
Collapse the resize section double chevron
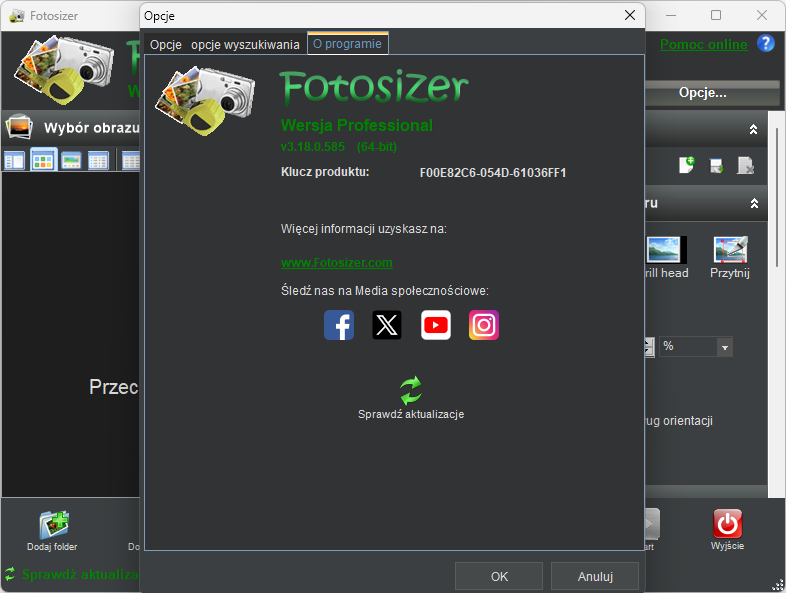(754, 203)
